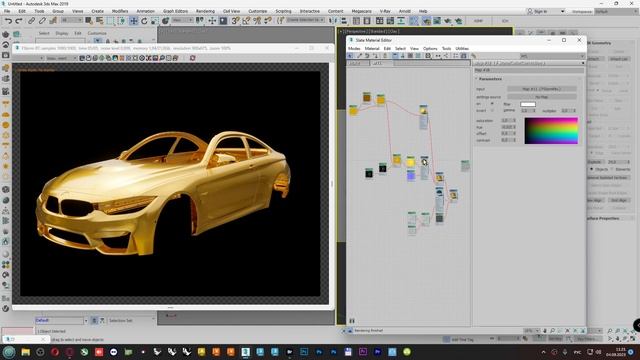The width and height of the screenshot is (640, 360).
Task: Select the Objects radio button in right panel
Action: coord(591,169)
